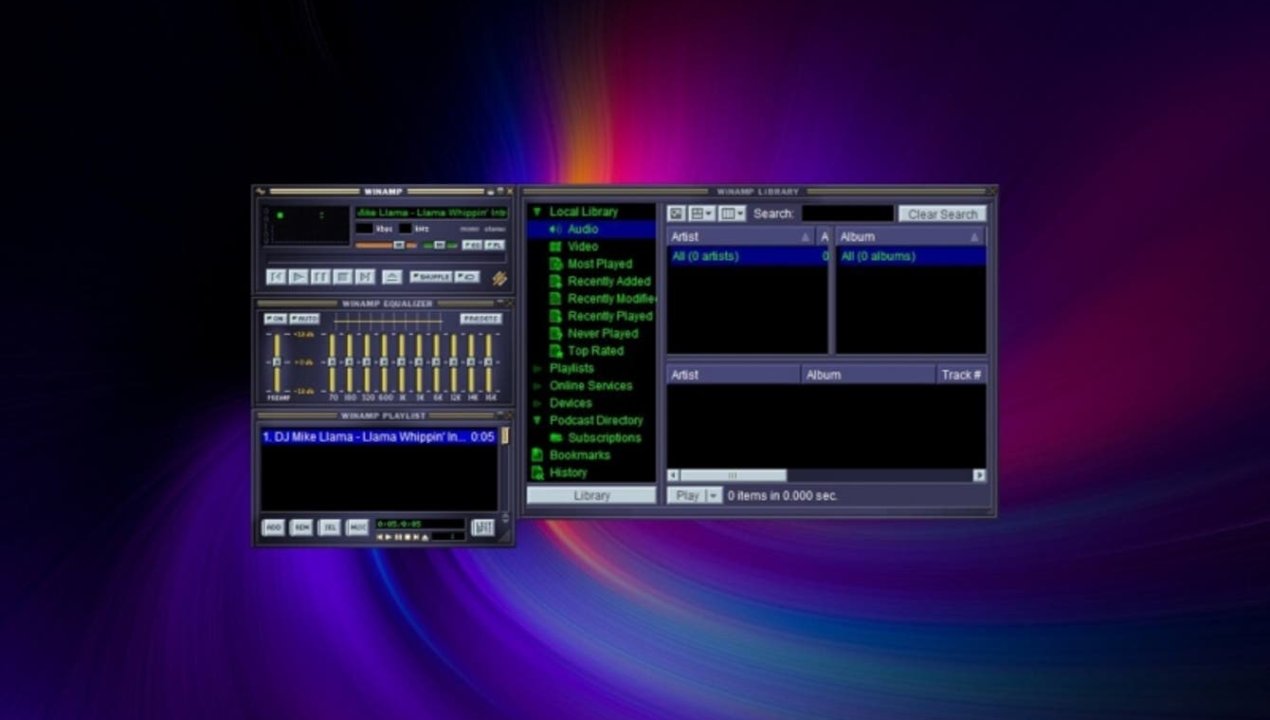Toggle the PL playlist window button
This screenshot has height=720, width=1270.
pos(495,245)
